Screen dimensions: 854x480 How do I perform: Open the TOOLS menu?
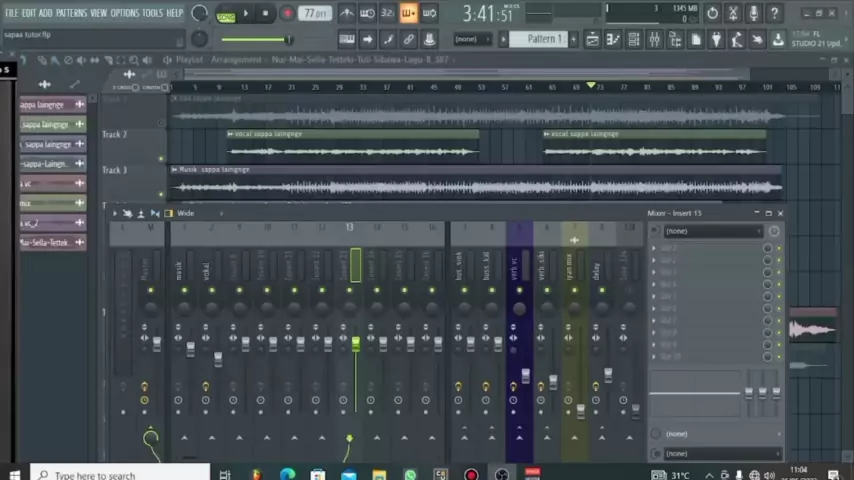[152, 13]
